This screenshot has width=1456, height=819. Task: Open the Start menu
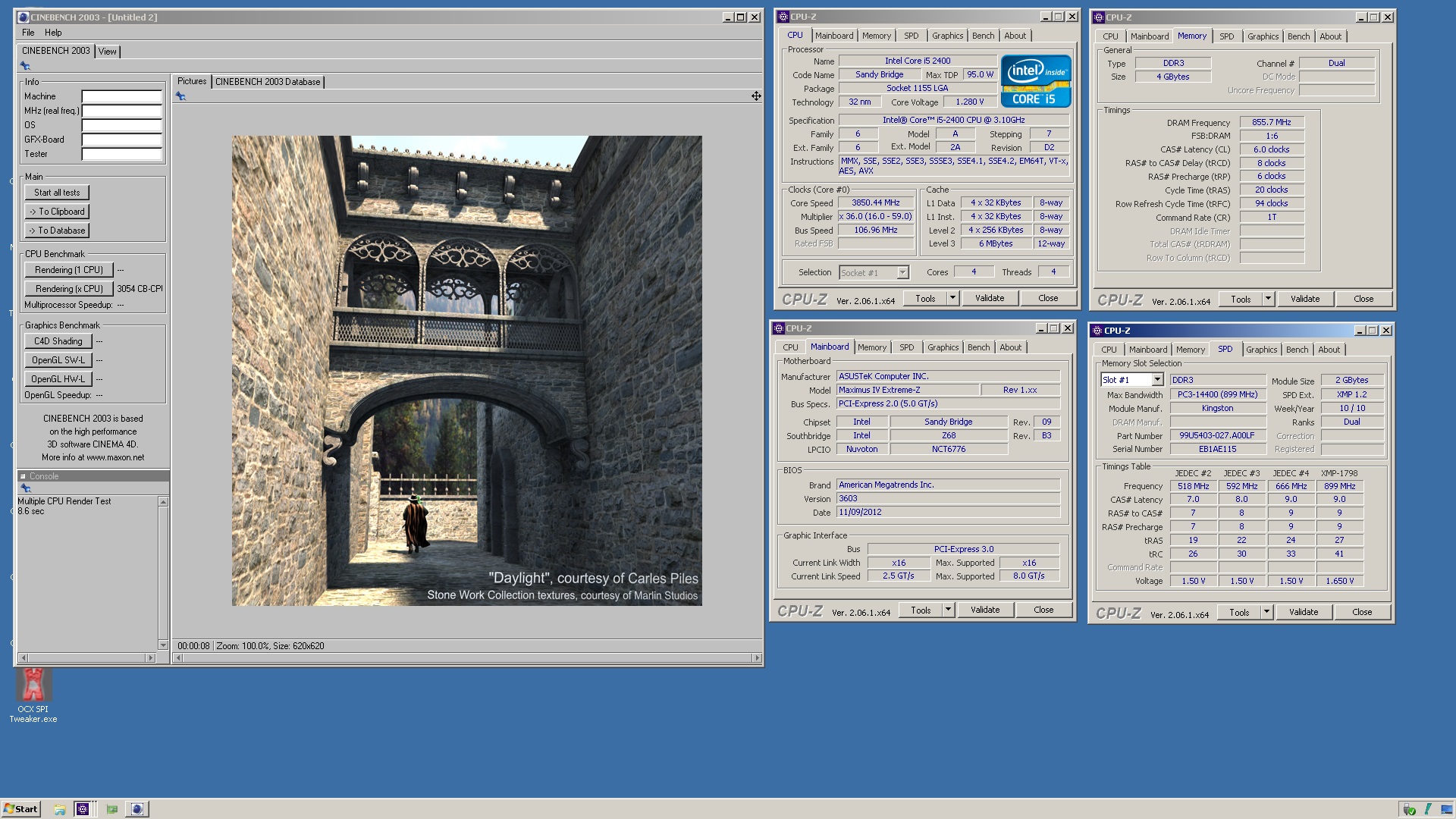[x=20, y=809]
